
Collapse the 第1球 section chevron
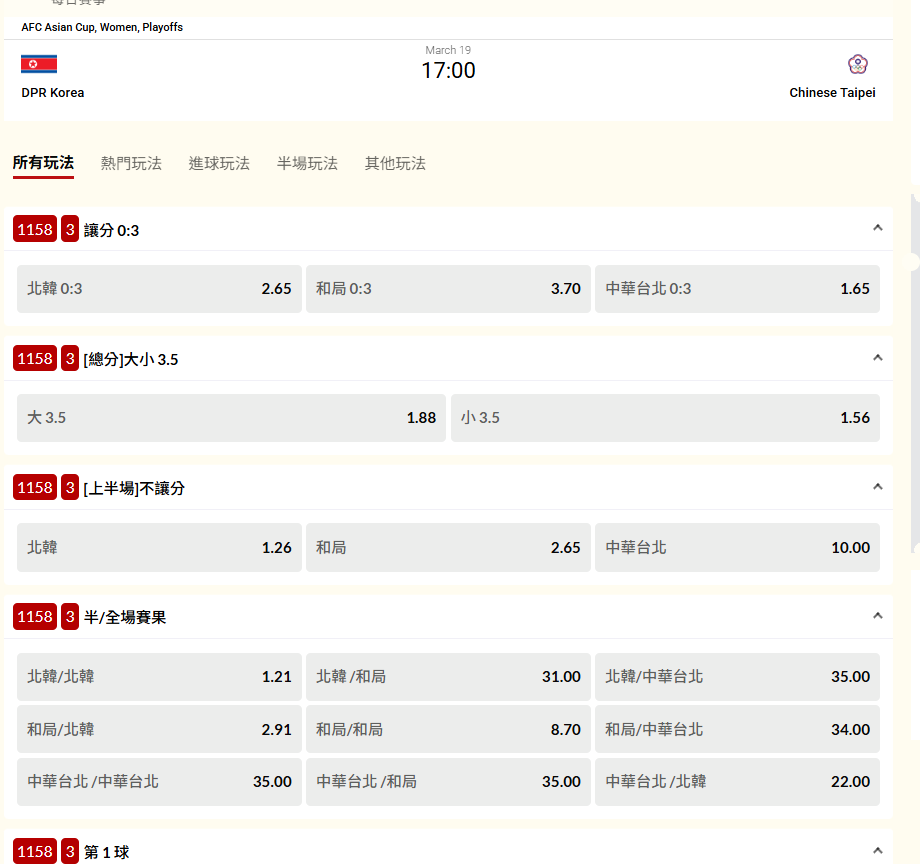(877, 850)
